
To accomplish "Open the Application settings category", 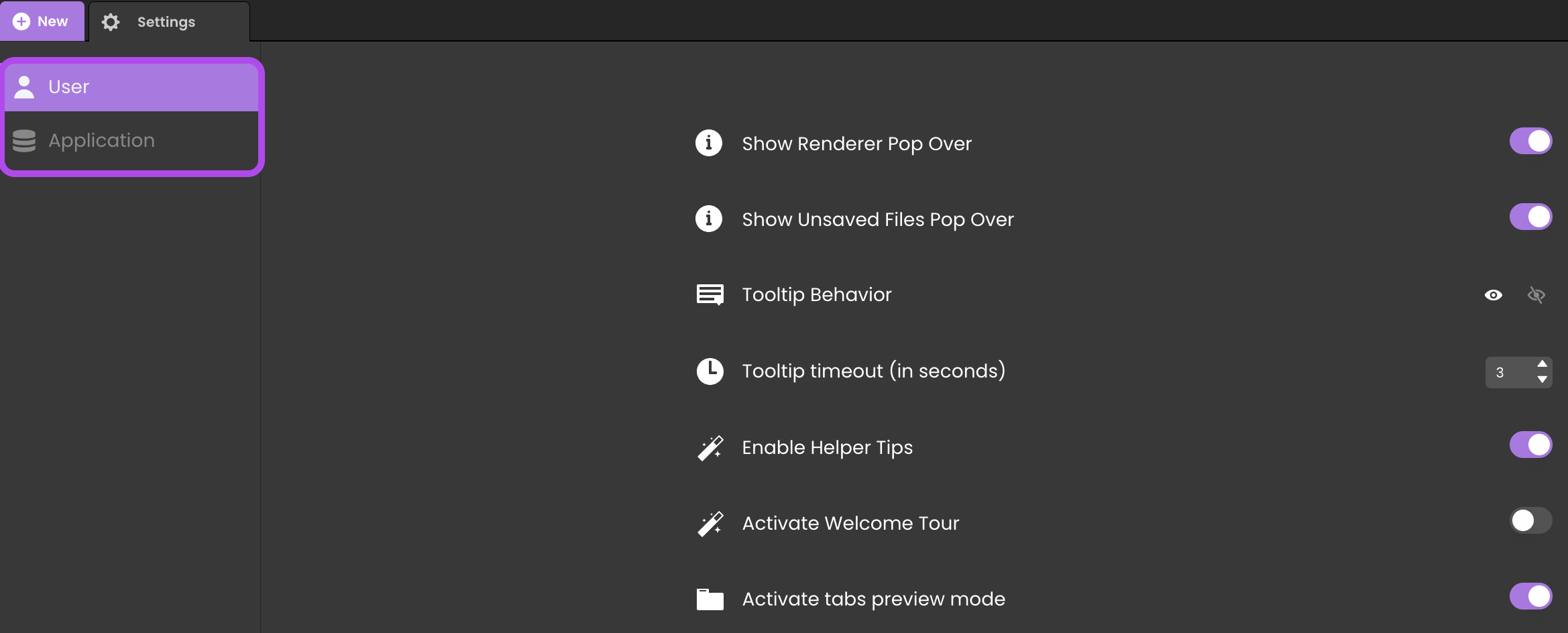I will tap(131, 140).
